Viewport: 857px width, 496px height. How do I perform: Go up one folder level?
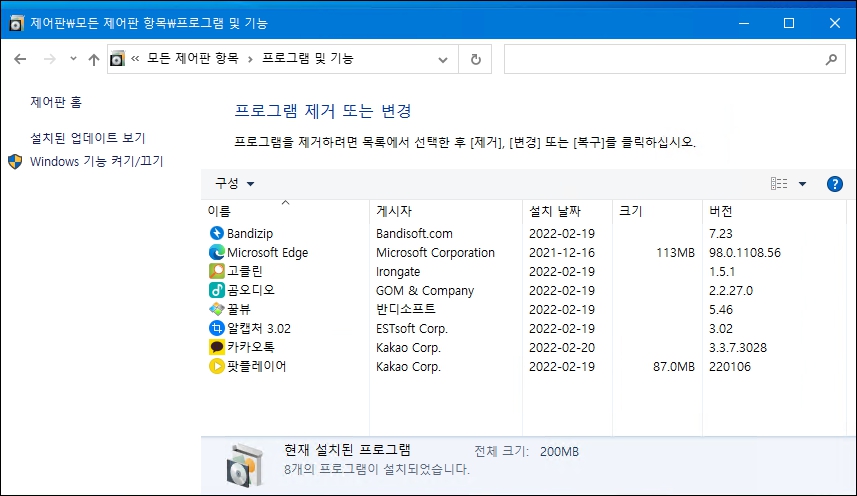(x=94, y=59)
